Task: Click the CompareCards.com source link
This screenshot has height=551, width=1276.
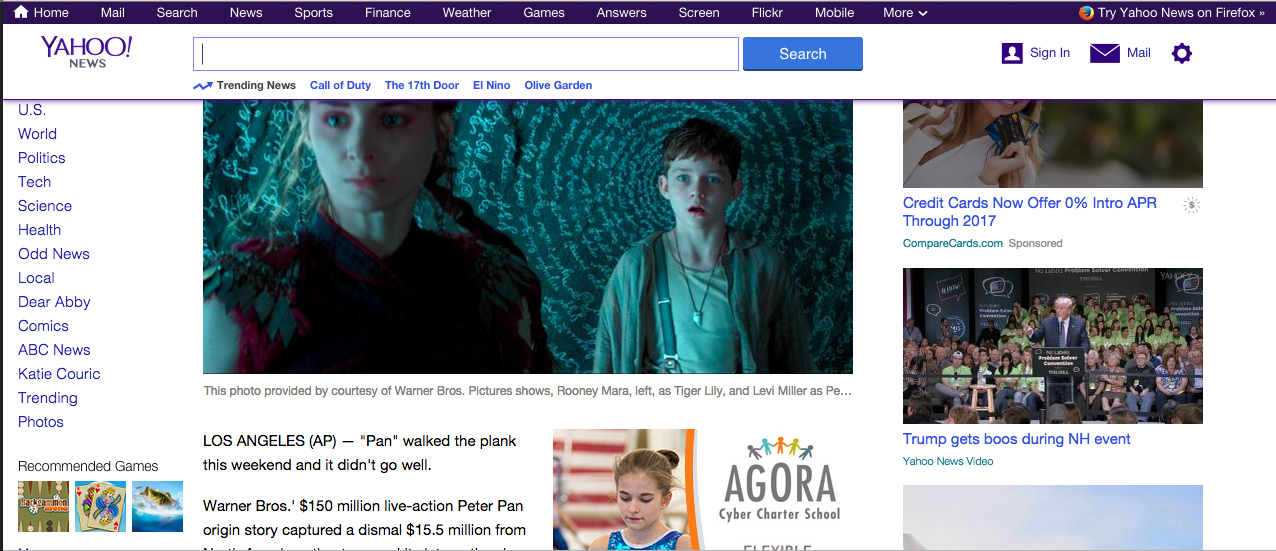Action: [x=952, y=244]
